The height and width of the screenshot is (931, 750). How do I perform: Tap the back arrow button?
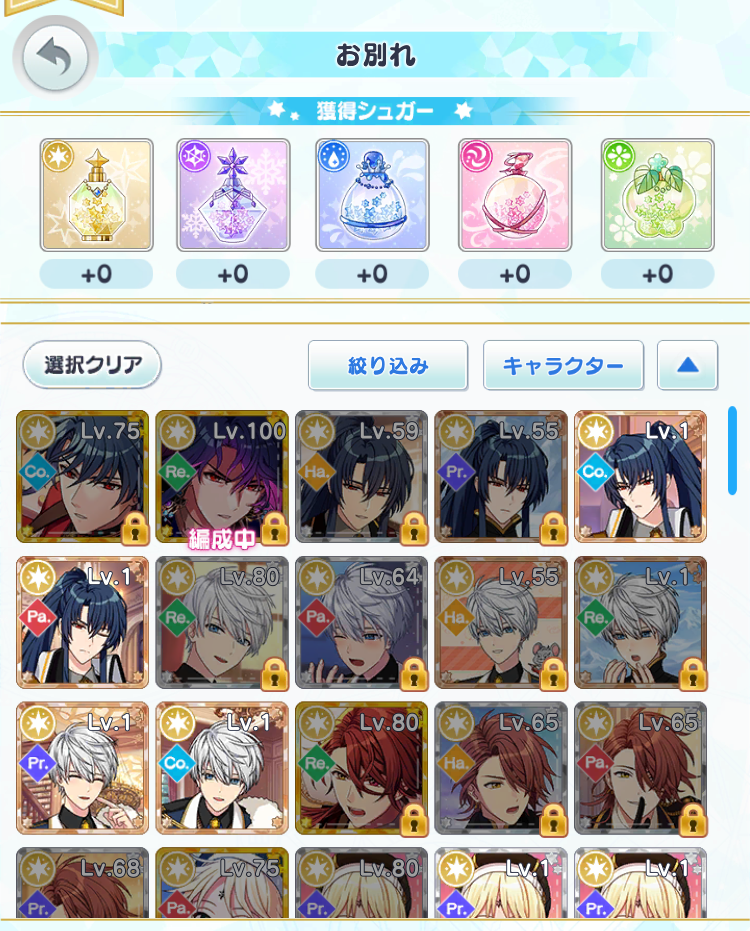tap(55, 58)
